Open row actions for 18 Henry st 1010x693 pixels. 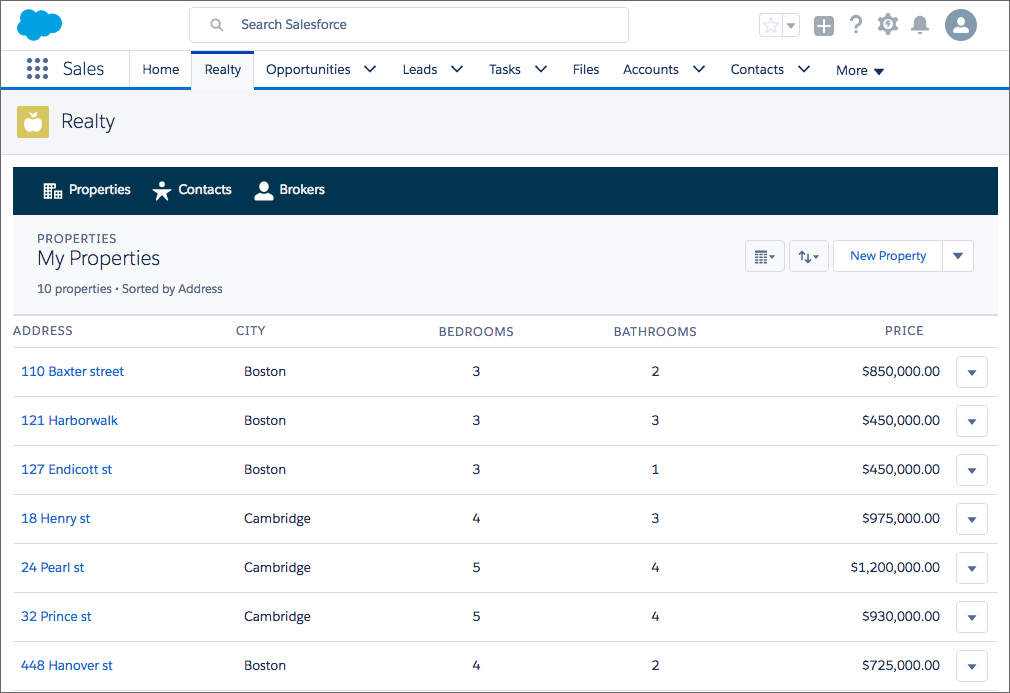[x=972, y=519]
